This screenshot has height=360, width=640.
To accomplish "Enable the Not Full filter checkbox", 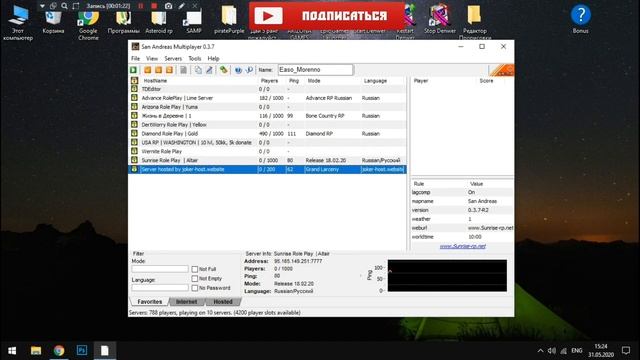I will 195,269.
